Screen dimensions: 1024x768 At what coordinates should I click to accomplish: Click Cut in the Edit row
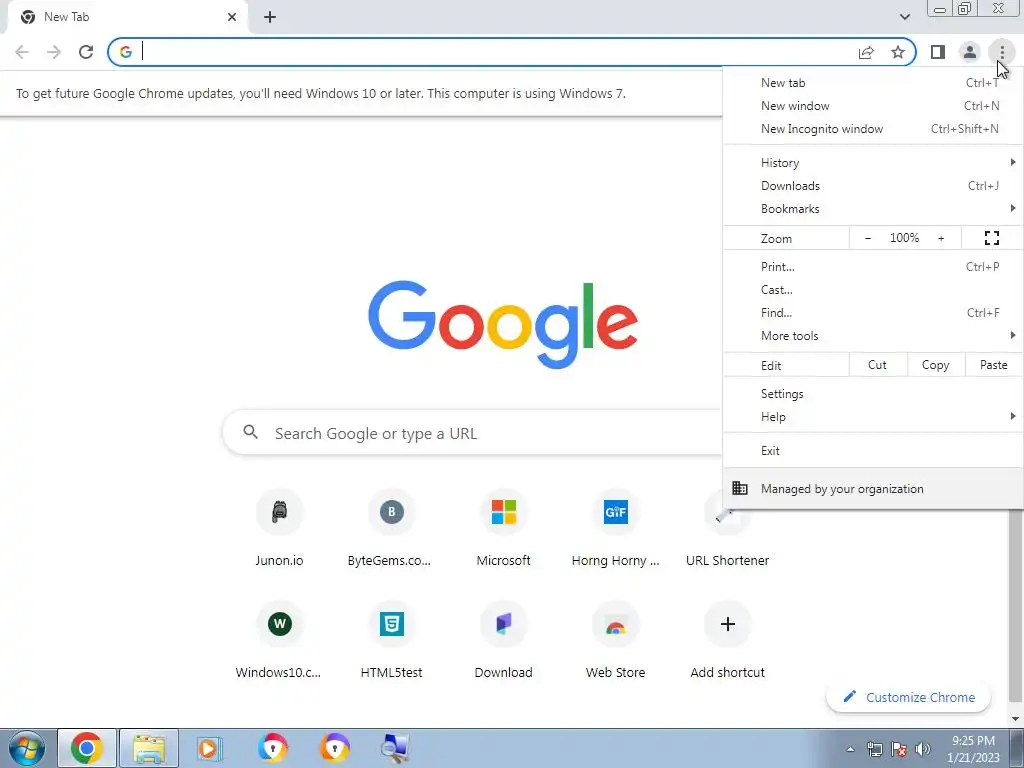tap(878, 365)
